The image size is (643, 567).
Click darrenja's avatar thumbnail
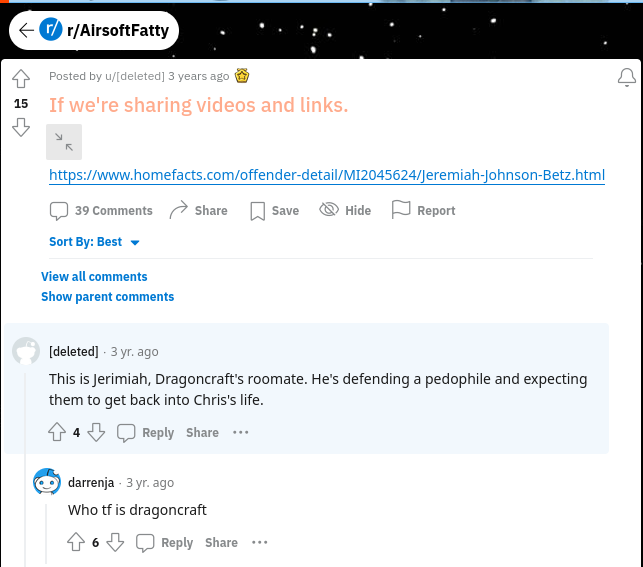[47, 482]
